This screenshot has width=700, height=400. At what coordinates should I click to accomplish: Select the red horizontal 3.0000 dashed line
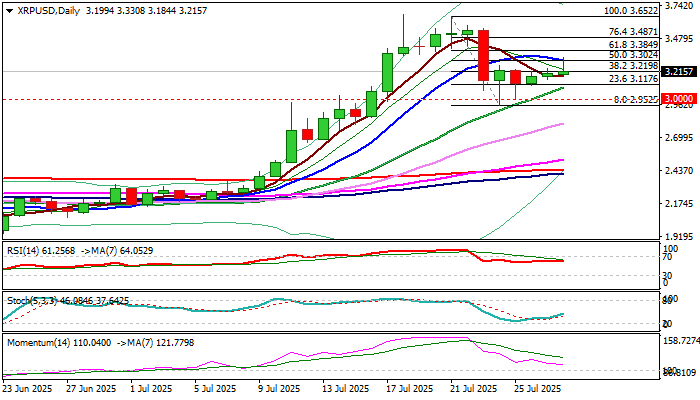[x=330, y=100]
